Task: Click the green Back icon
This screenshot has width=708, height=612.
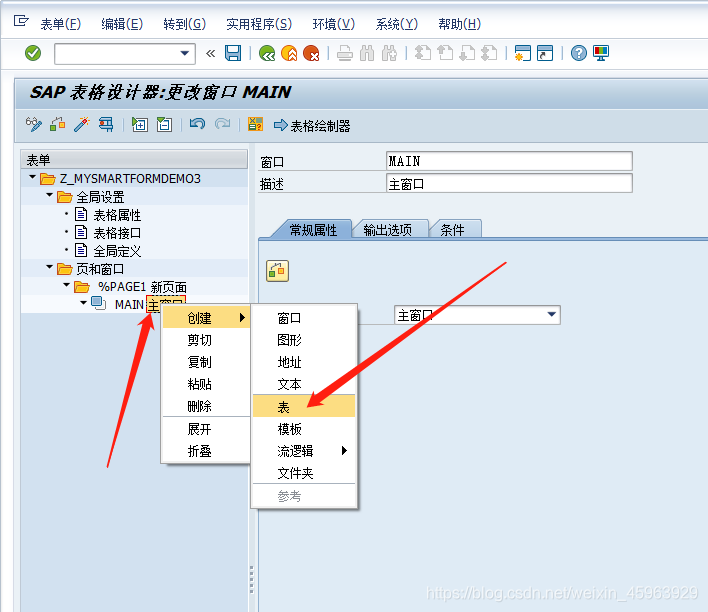Action: (267, 53)
